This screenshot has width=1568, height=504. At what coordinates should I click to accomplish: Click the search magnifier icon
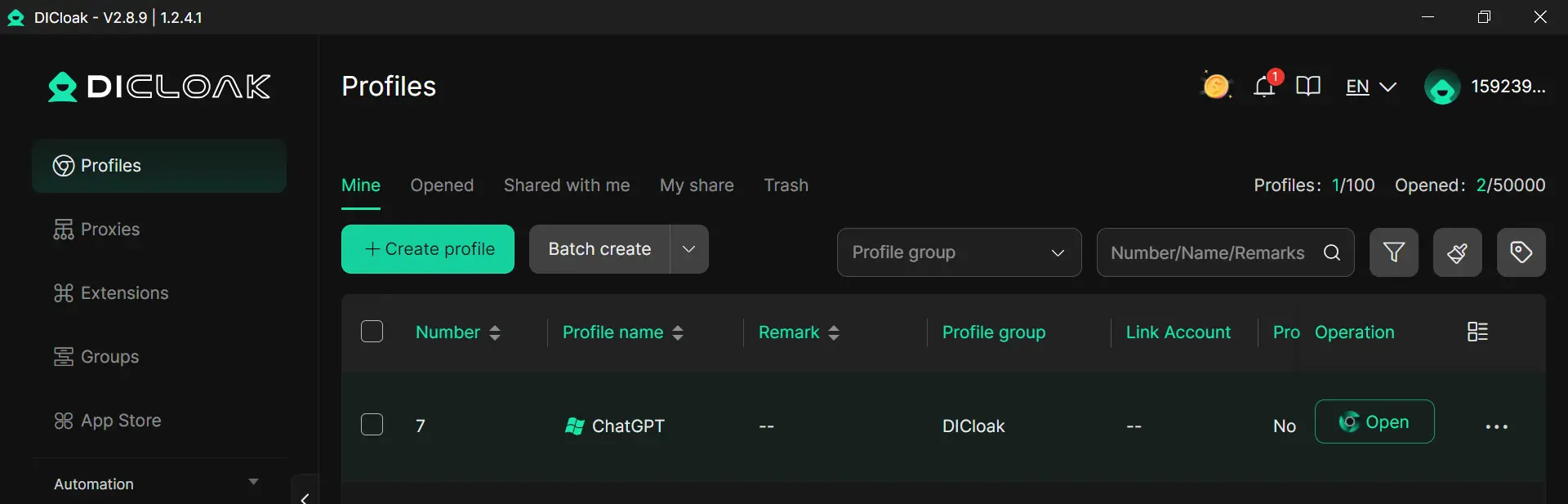point(1331,252)
